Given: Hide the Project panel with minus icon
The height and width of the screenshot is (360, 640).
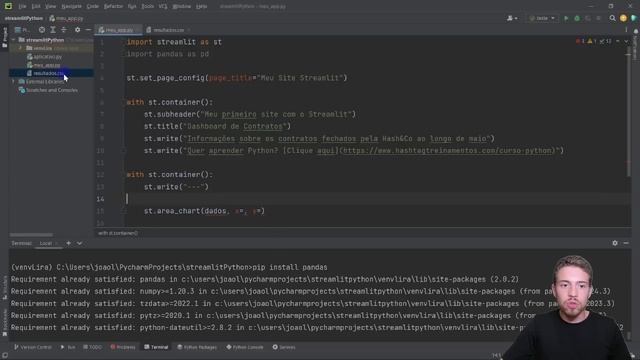Looking at the screenshot, I should [88, 30].
